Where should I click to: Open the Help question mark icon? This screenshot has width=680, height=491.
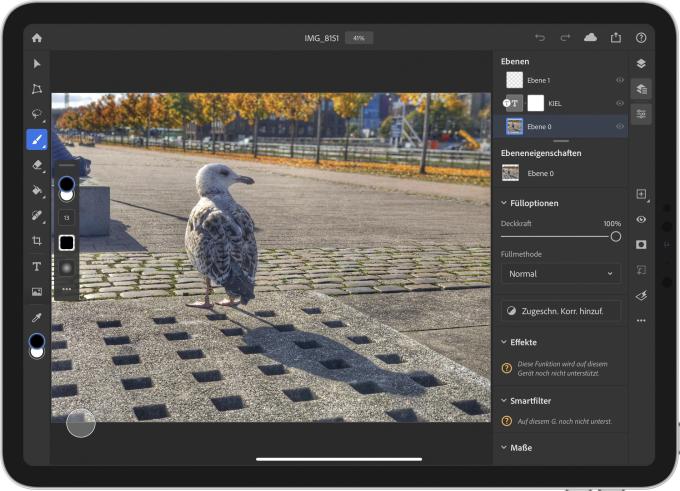click(641, 38)
